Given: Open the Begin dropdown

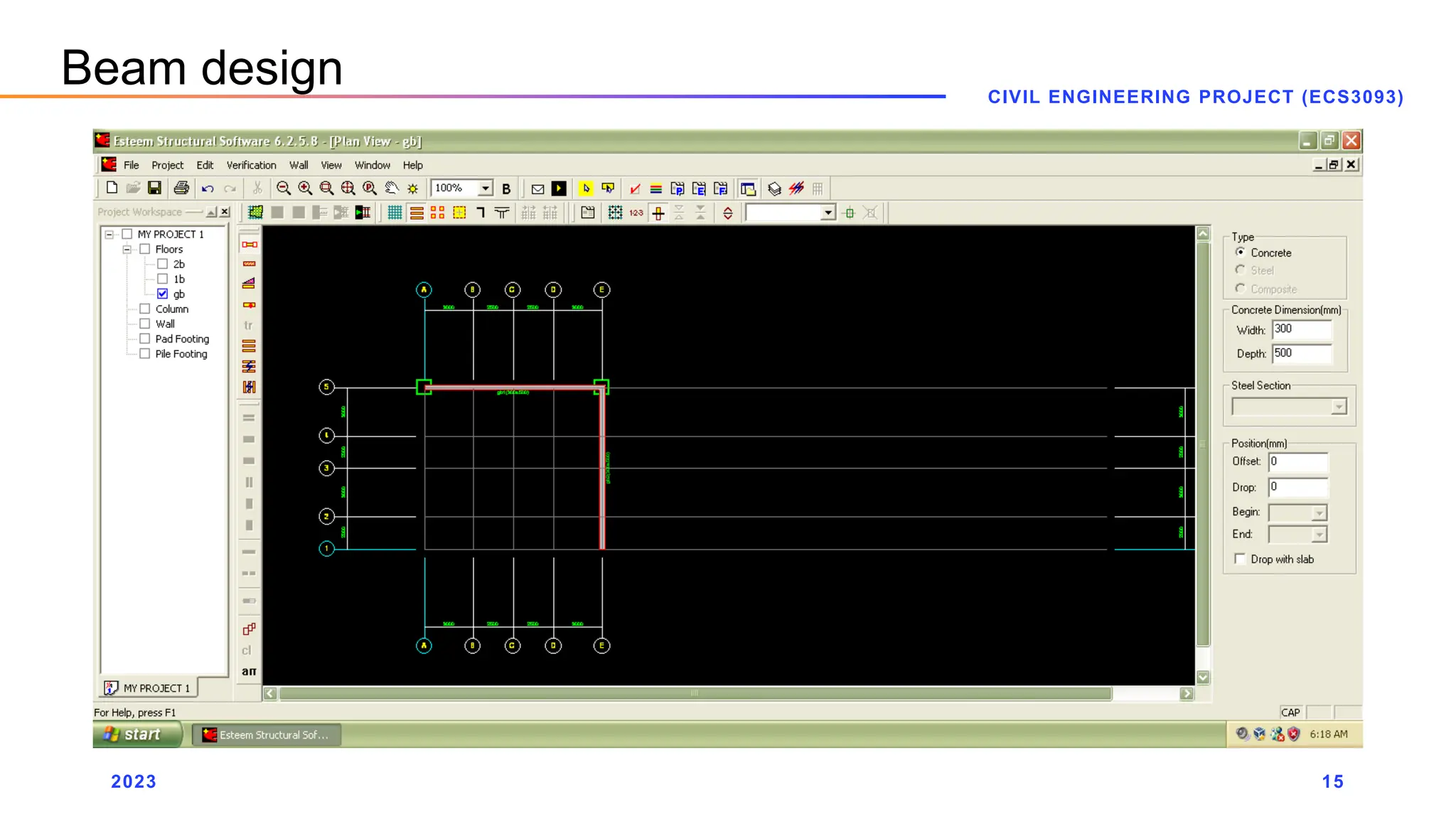Looking at the screenshot, I should tap(1319, 513).
